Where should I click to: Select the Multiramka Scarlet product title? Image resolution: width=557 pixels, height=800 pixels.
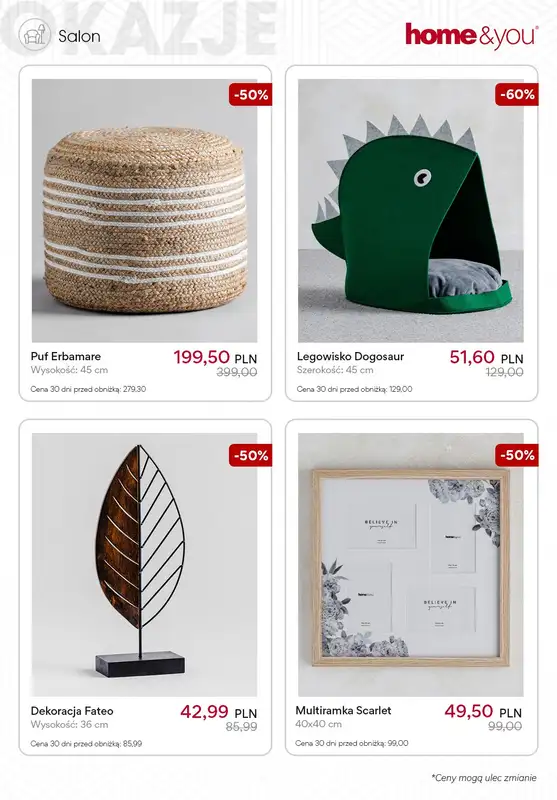point(343,710)
